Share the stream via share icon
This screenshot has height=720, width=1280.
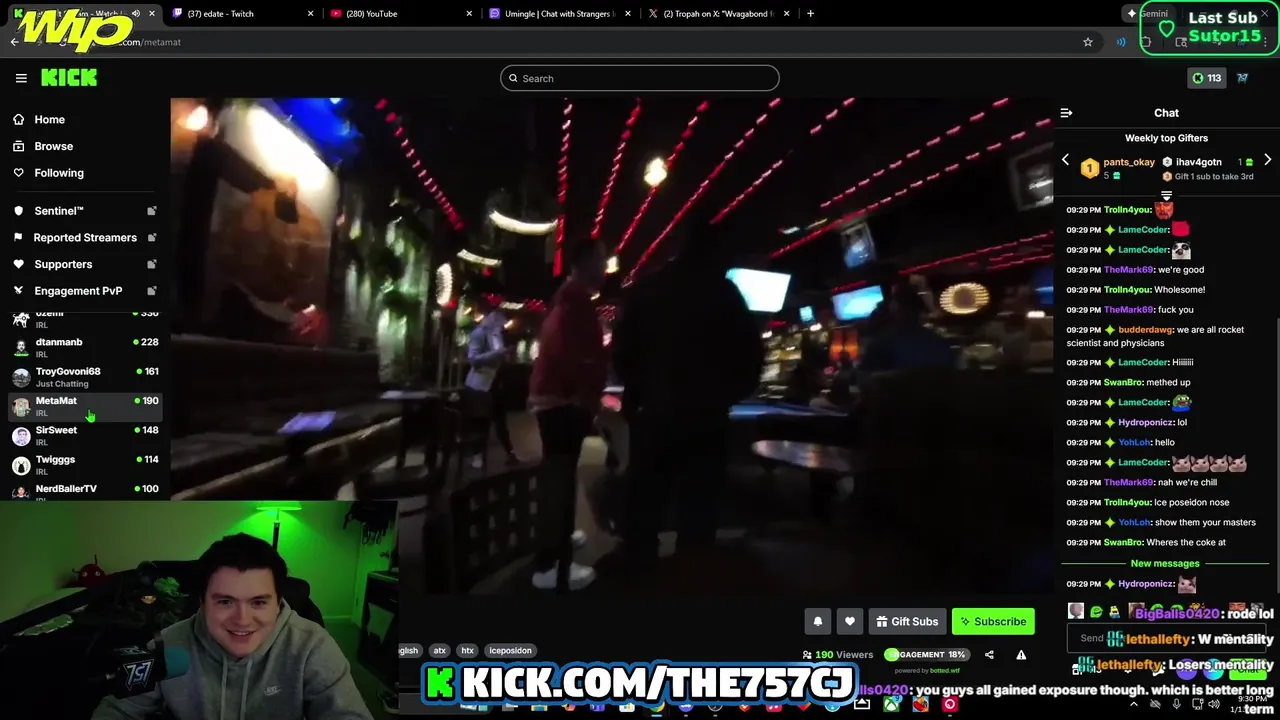tap(989, 655)
